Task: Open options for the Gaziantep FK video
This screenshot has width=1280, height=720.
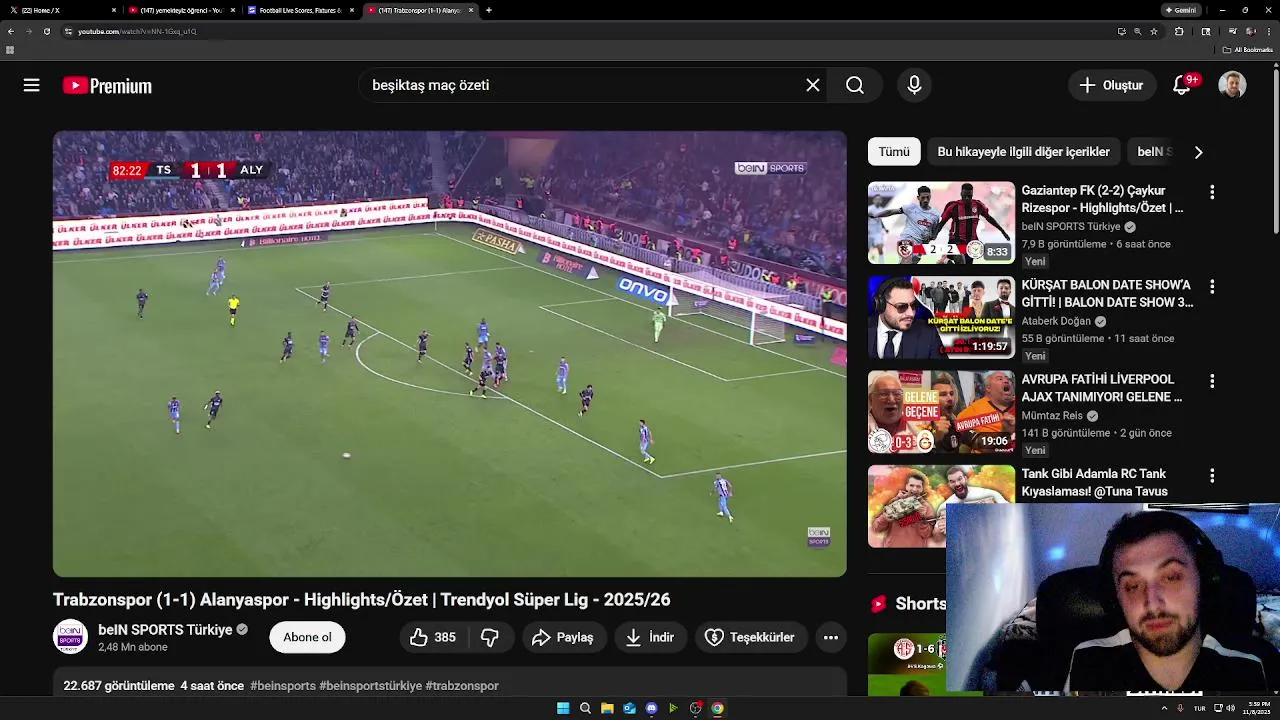Action: (1212, 192)
